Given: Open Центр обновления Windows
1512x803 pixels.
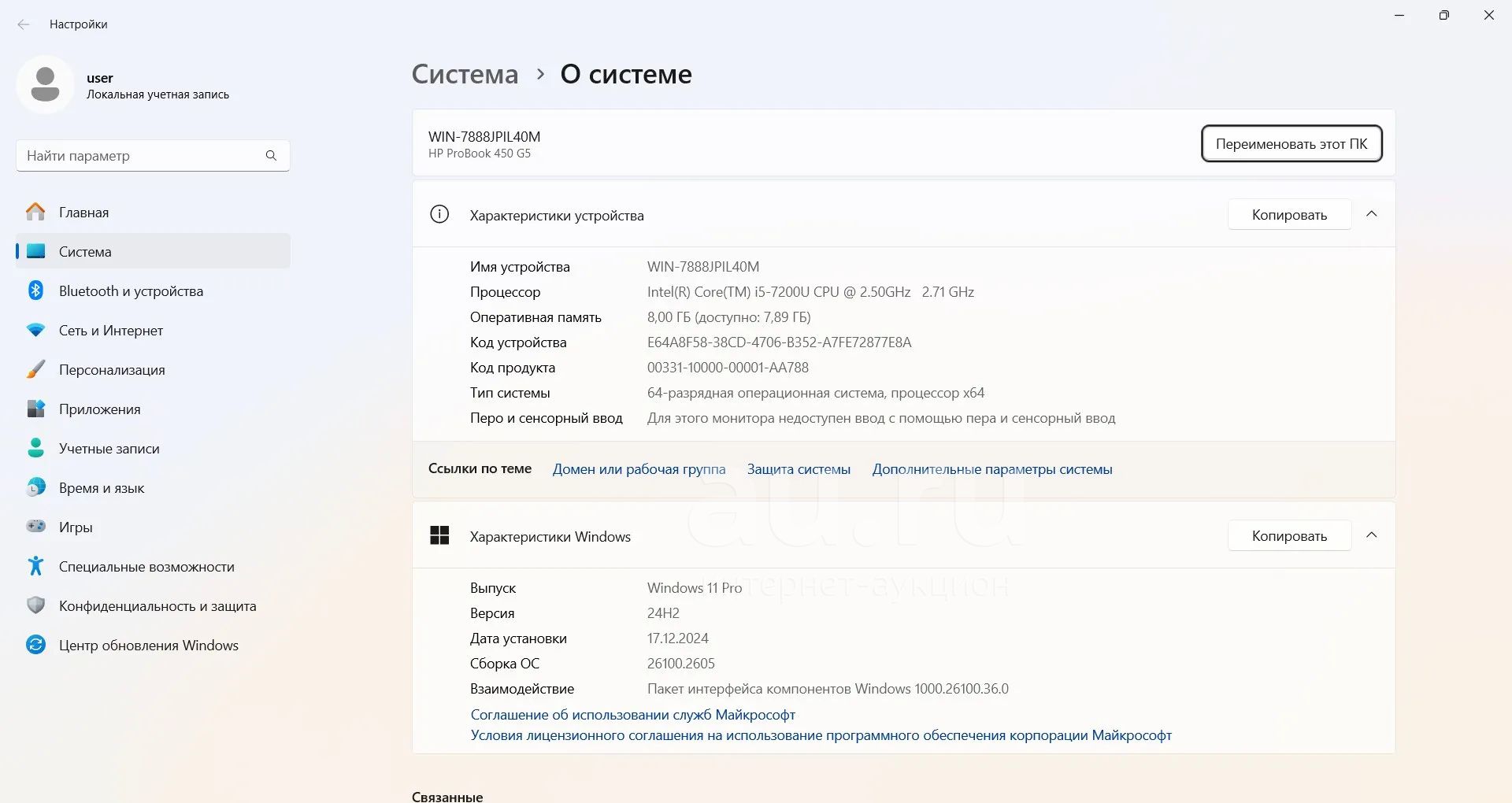Looking at the screenshot, I should 153,645.
